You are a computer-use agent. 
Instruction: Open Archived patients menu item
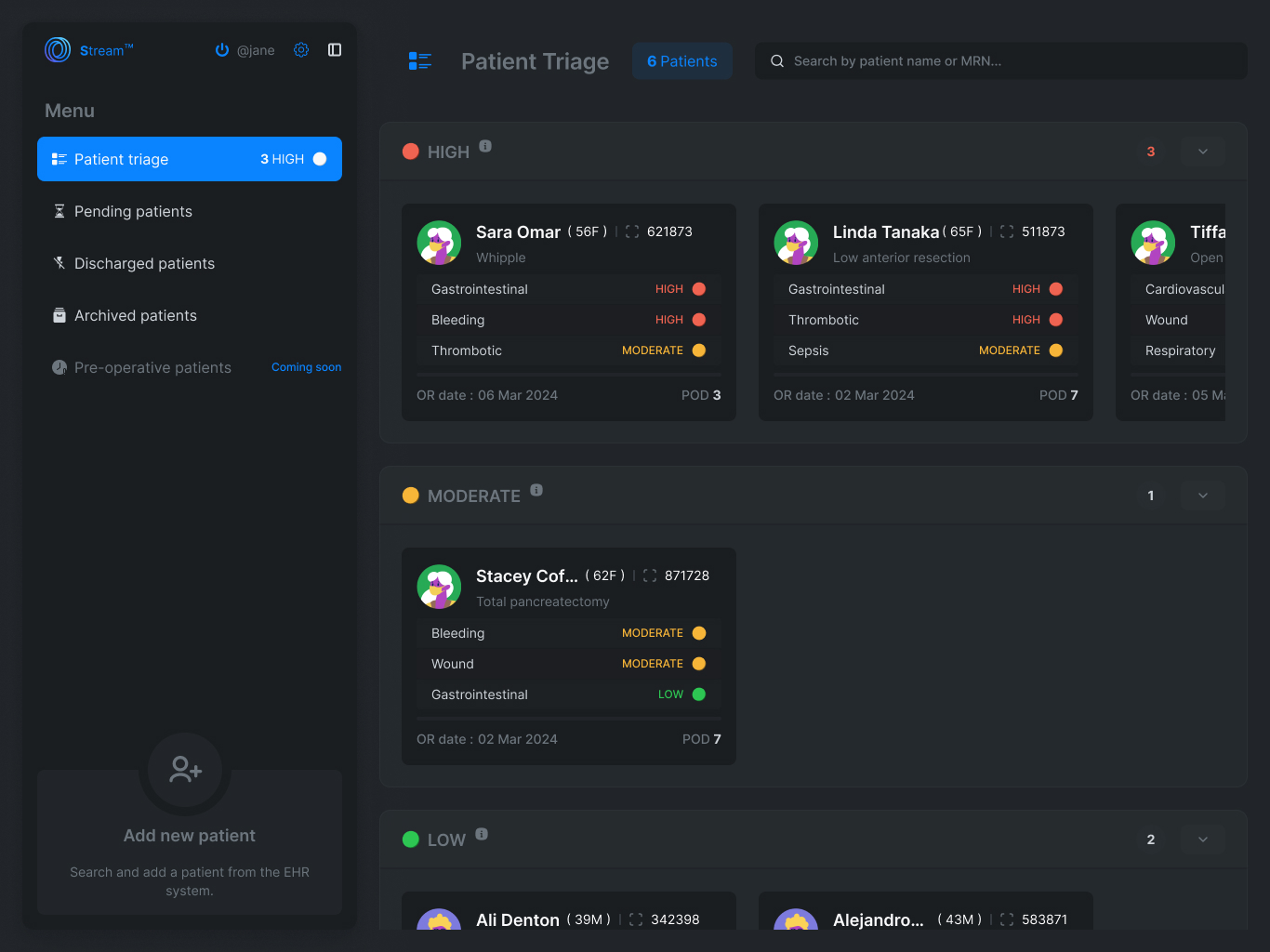(x=190, y=315)
